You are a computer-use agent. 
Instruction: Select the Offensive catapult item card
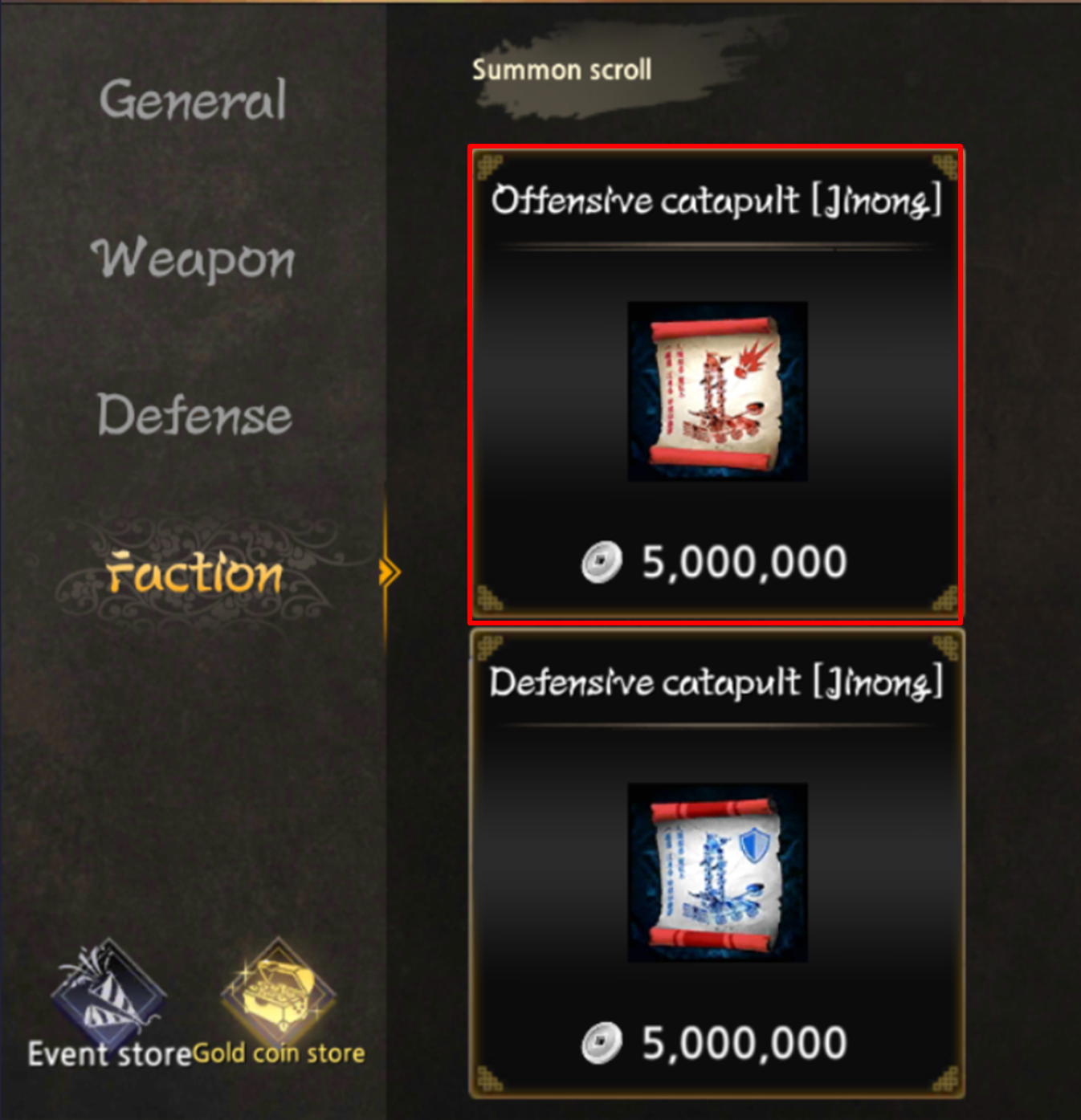pyautogui.click(x=716, y=385)
